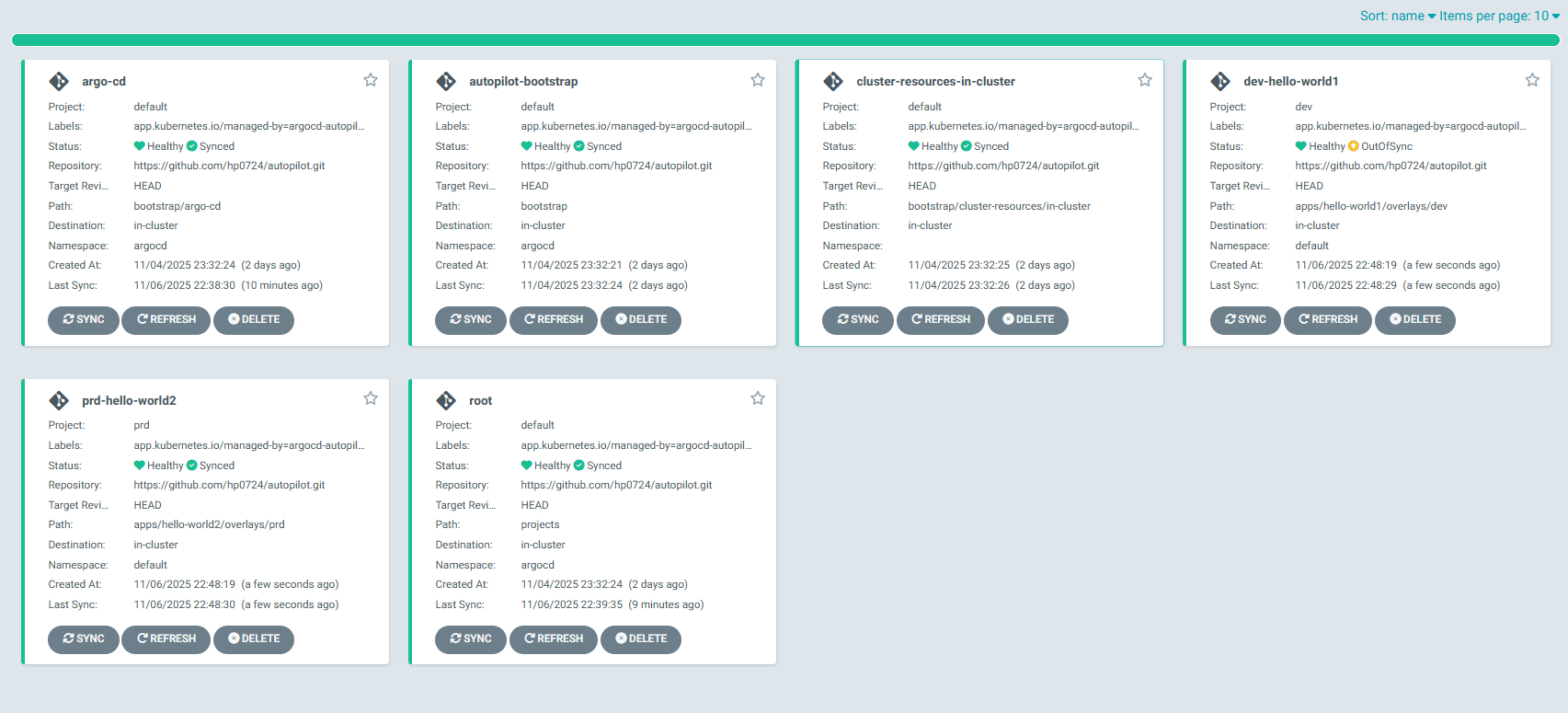Click the git icon of prd-hello-world2 card
Screen dimensions: 1568x713
pyautogui.click(x=59, y=400)
